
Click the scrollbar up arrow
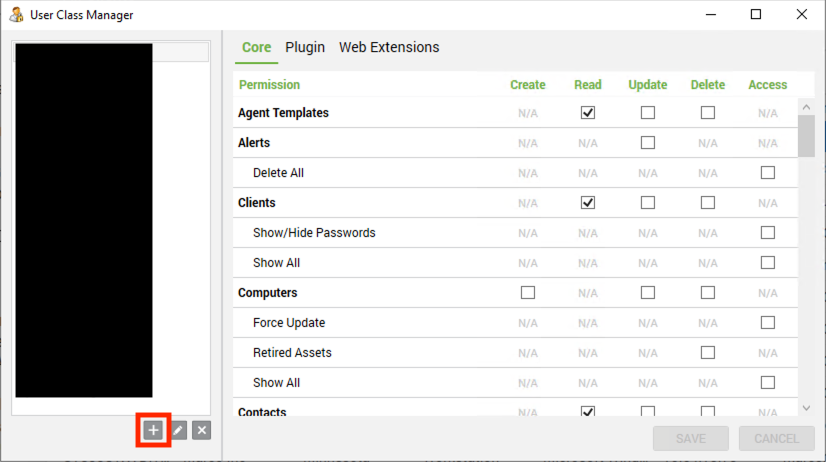click(806, 107)
